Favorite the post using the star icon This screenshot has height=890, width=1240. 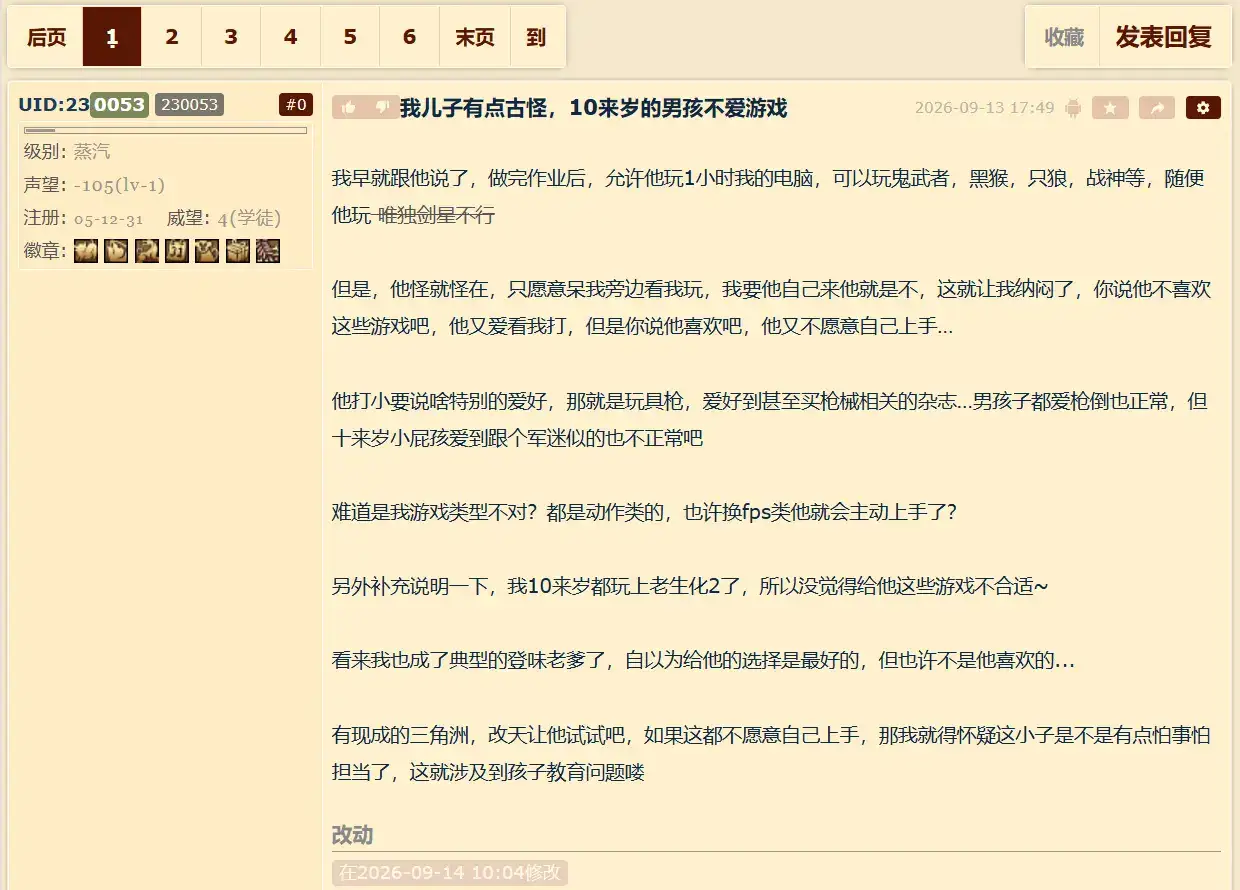(x=1110, y=108)
